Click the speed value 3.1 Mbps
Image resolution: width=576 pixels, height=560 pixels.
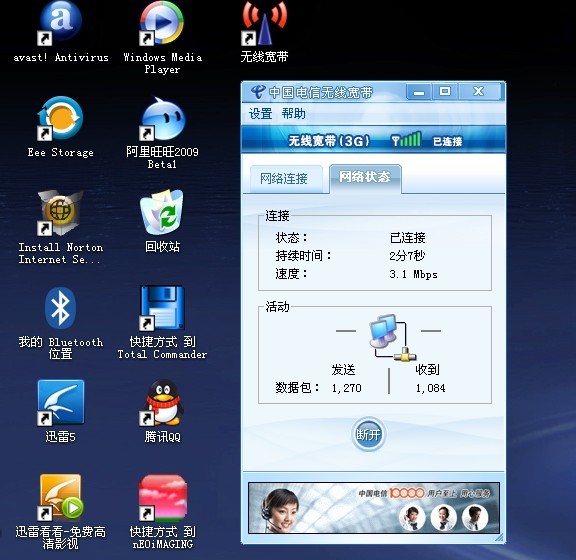click(413, 274)
